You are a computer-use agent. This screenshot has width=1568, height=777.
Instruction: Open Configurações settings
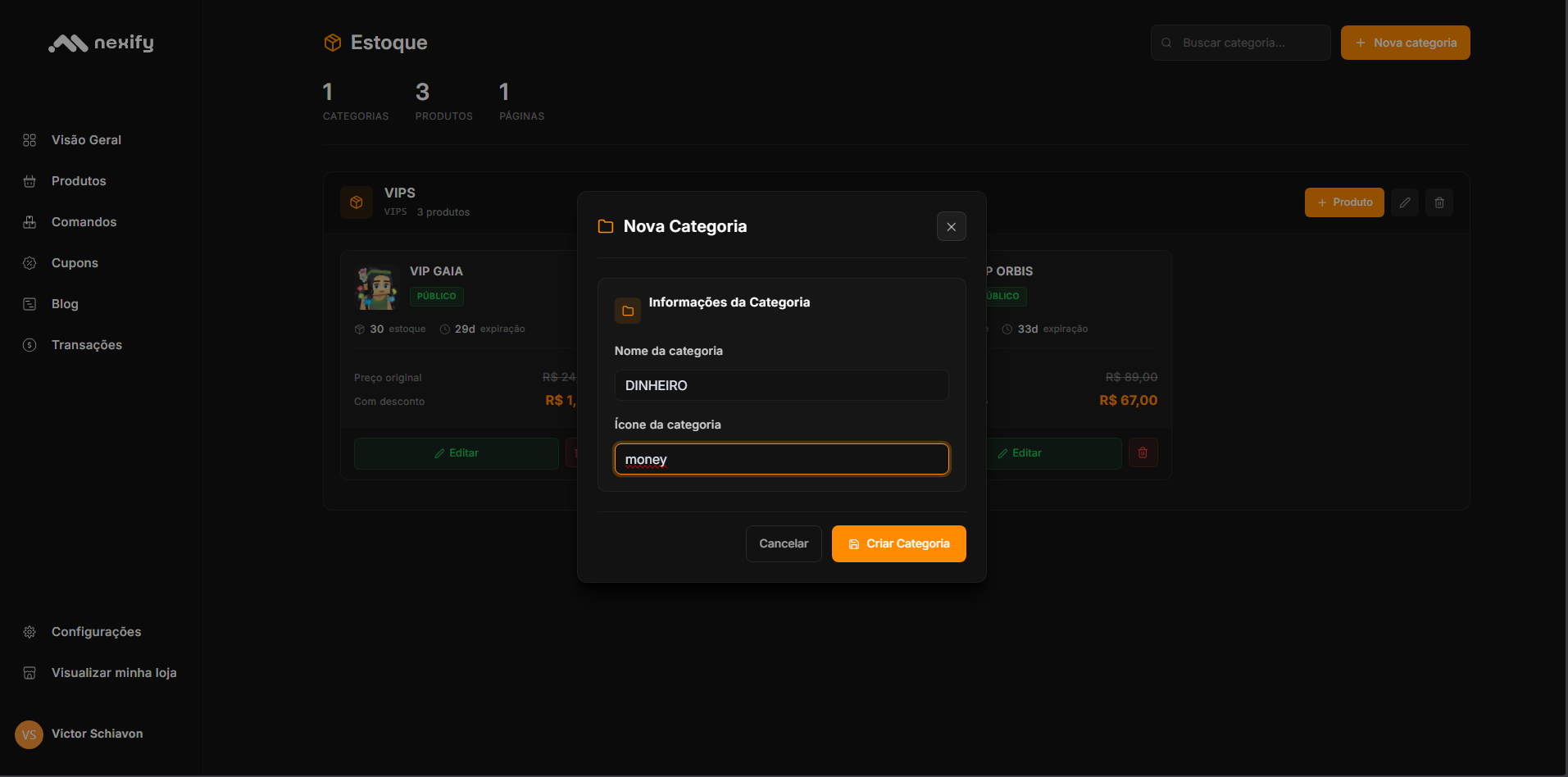[96, 632]
